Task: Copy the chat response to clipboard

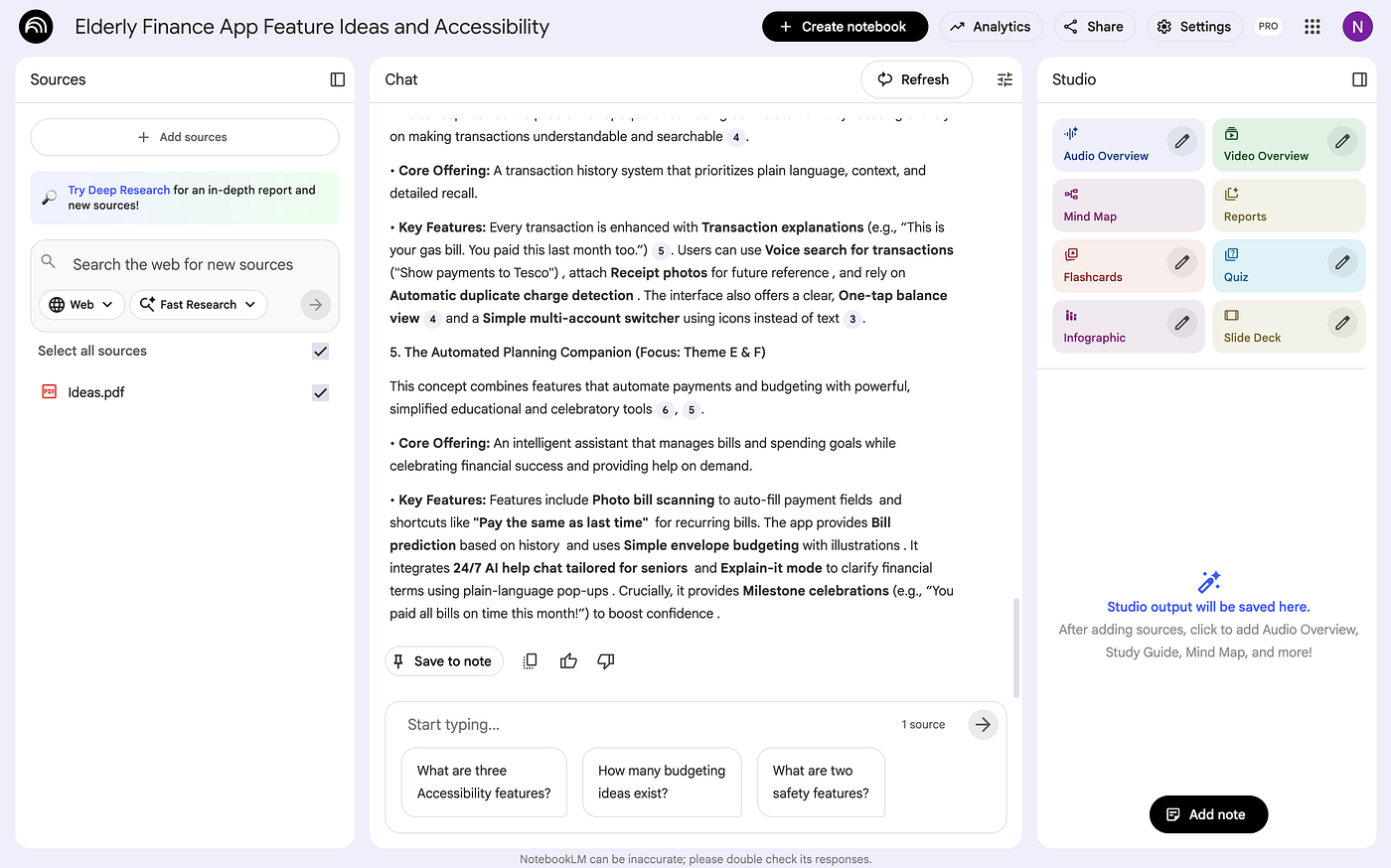Action: point(531,661)
